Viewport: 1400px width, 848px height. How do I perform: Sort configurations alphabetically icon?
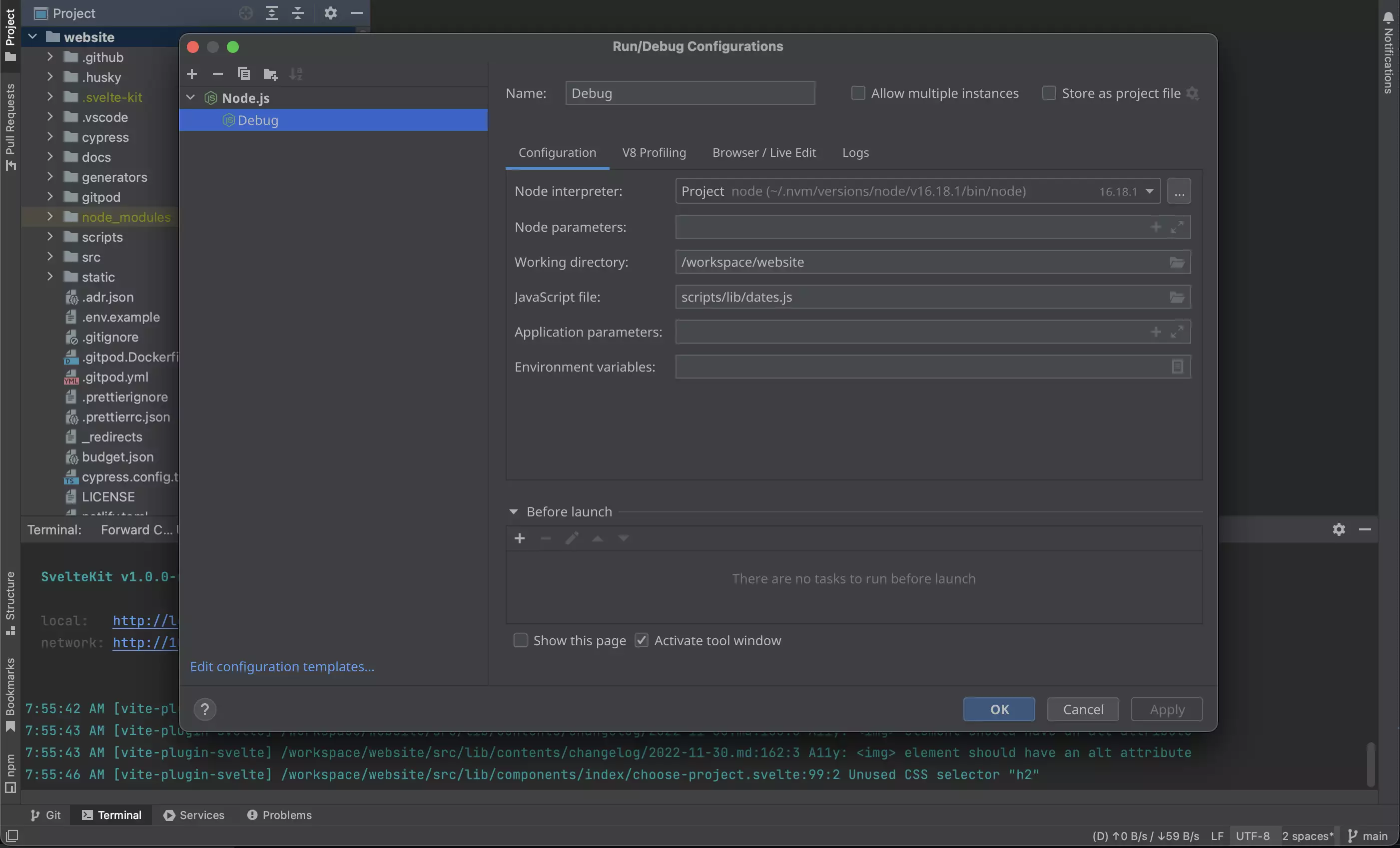click(296, 74)
